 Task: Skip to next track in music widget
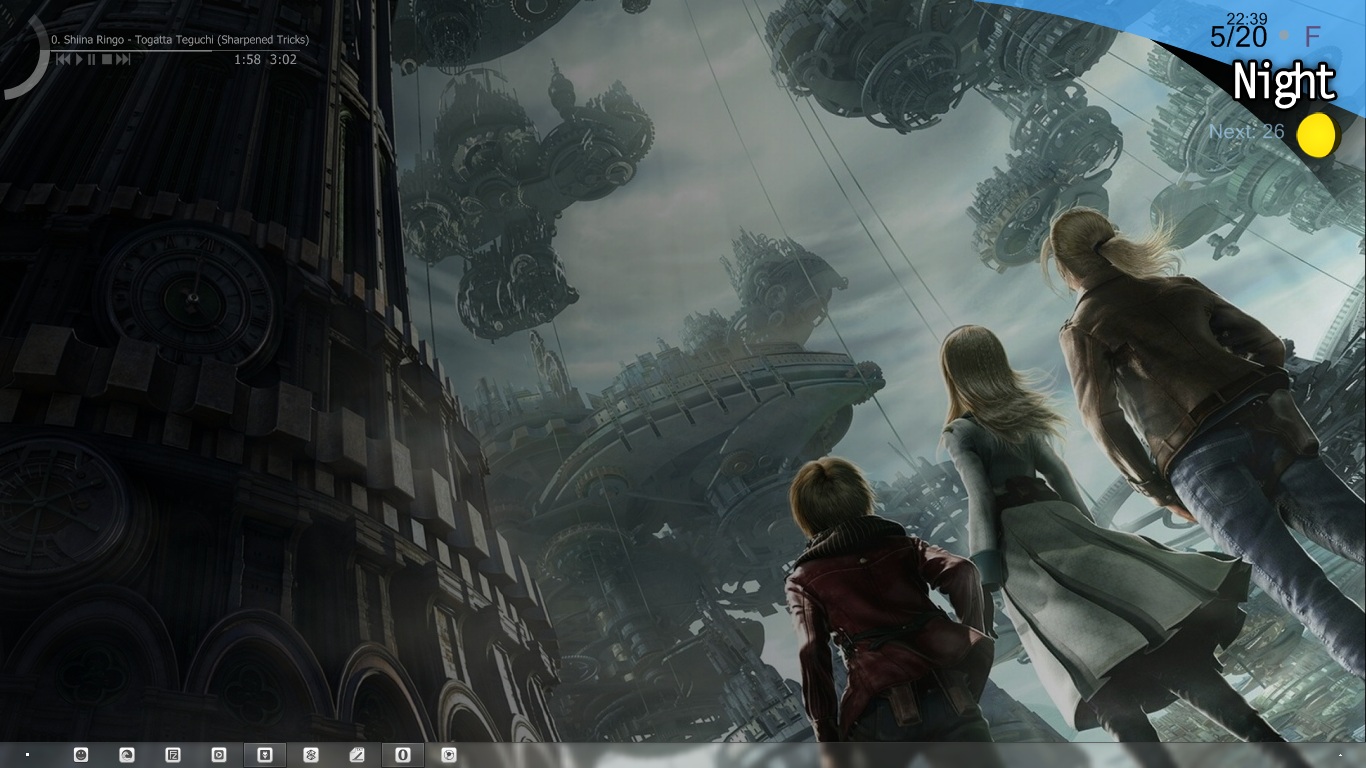coord(123,59)
